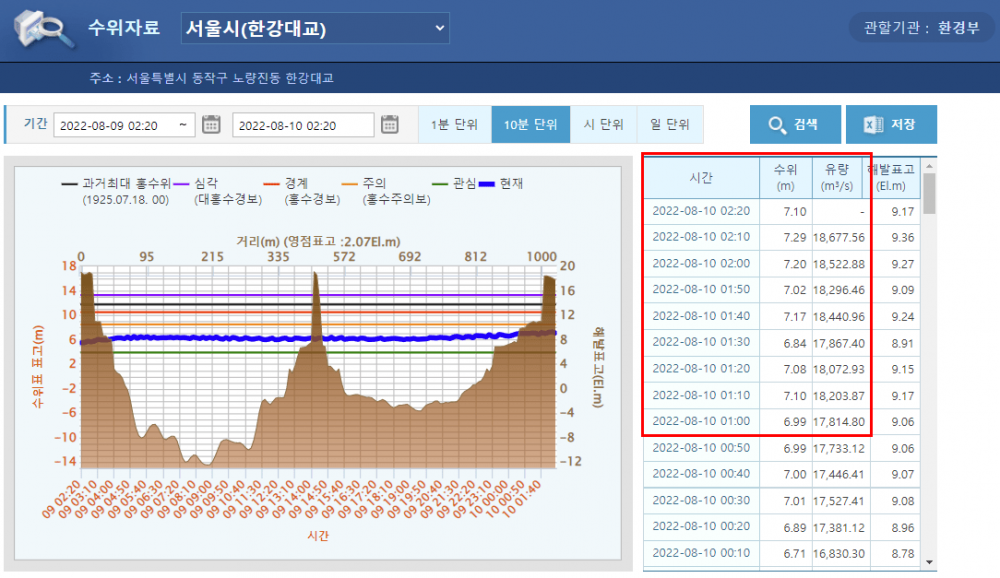This screenshot has height=578, width=1000.
Task: Expand the 서울시(한강대교) station dropdown
Action: tap(315, 29)
